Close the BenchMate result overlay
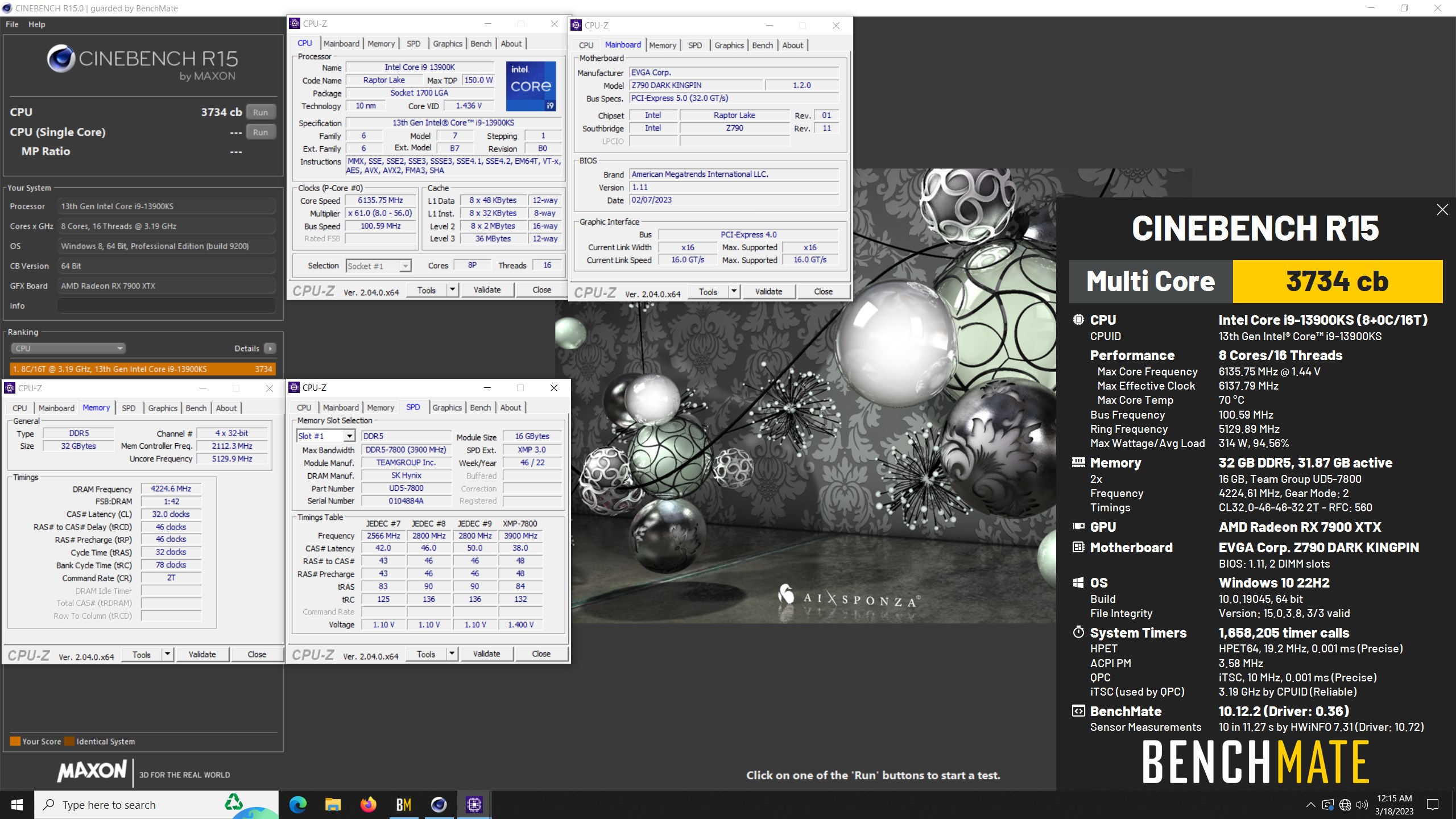 [x=1442, y=209]
